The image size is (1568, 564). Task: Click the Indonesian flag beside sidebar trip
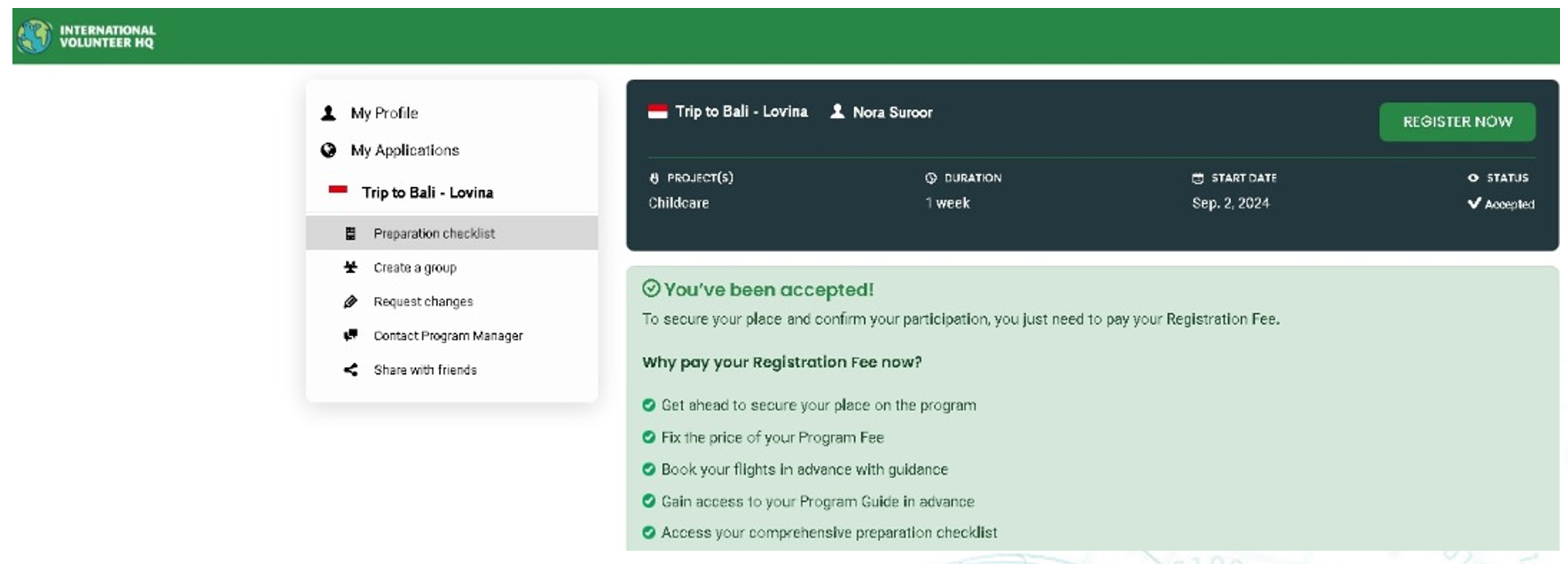click(338, 190)
